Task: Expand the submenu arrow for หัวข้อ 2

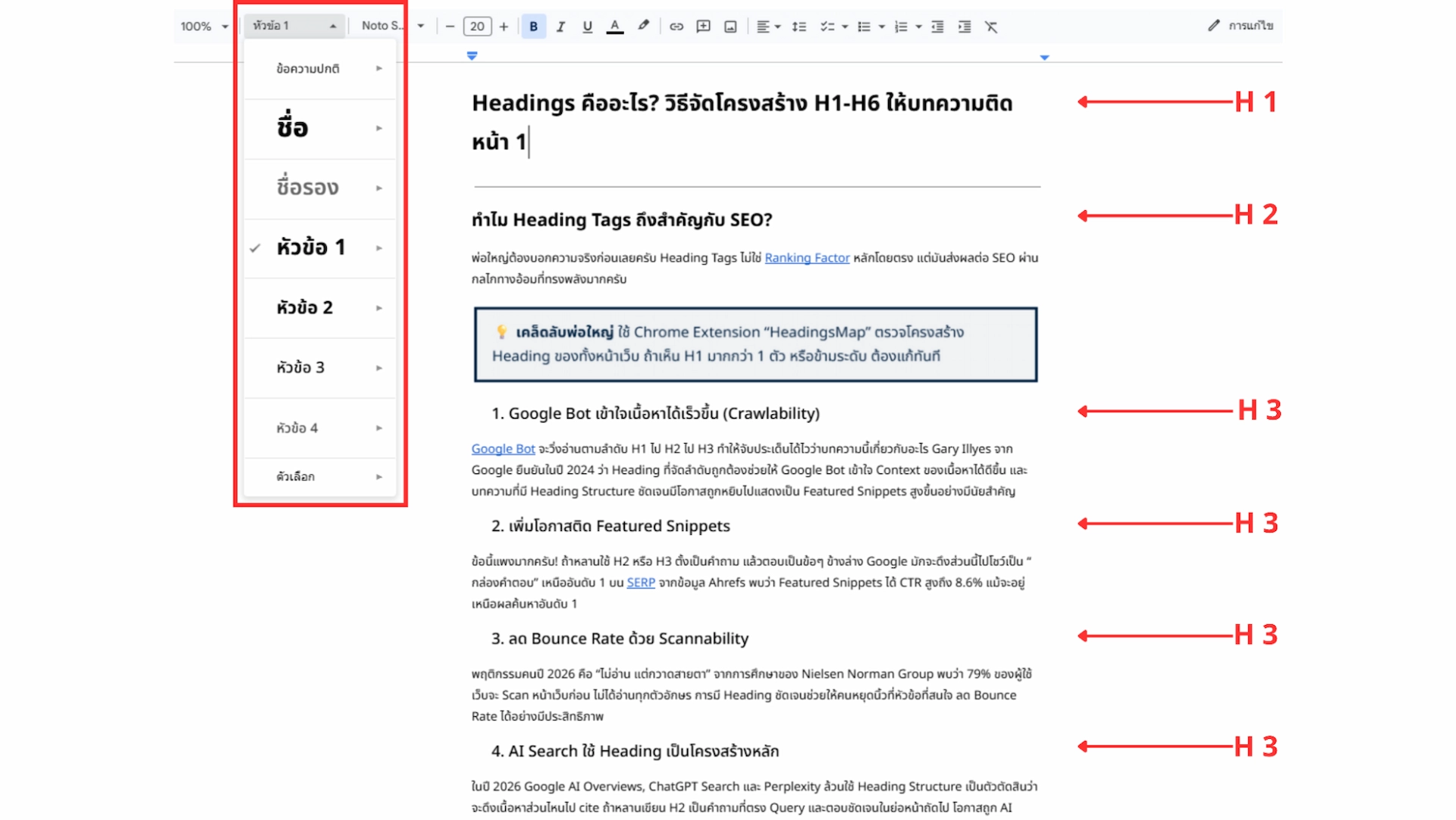Action: [379, 308]
